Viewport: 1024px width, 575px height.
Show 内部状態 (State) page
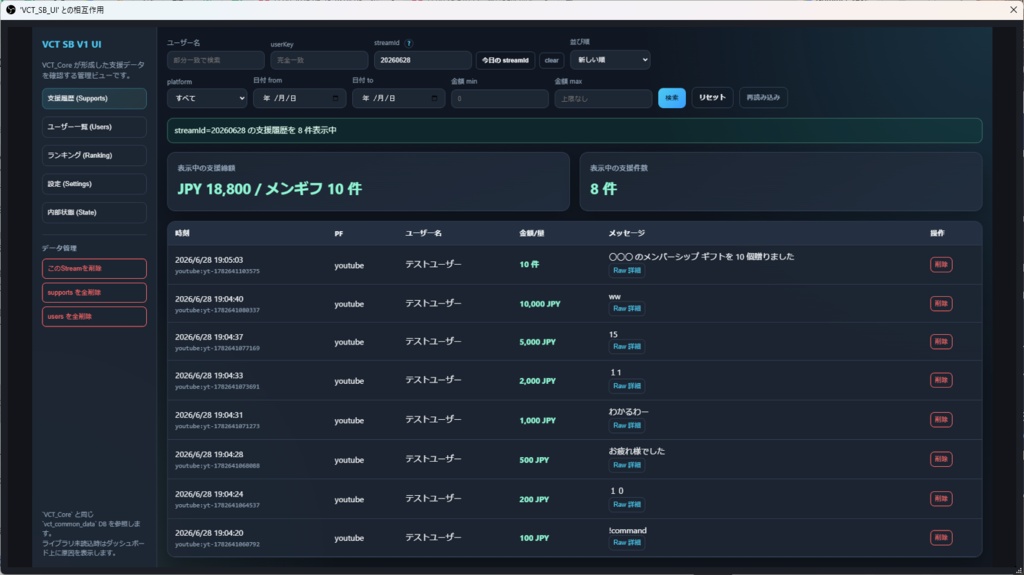coord(94,212)
